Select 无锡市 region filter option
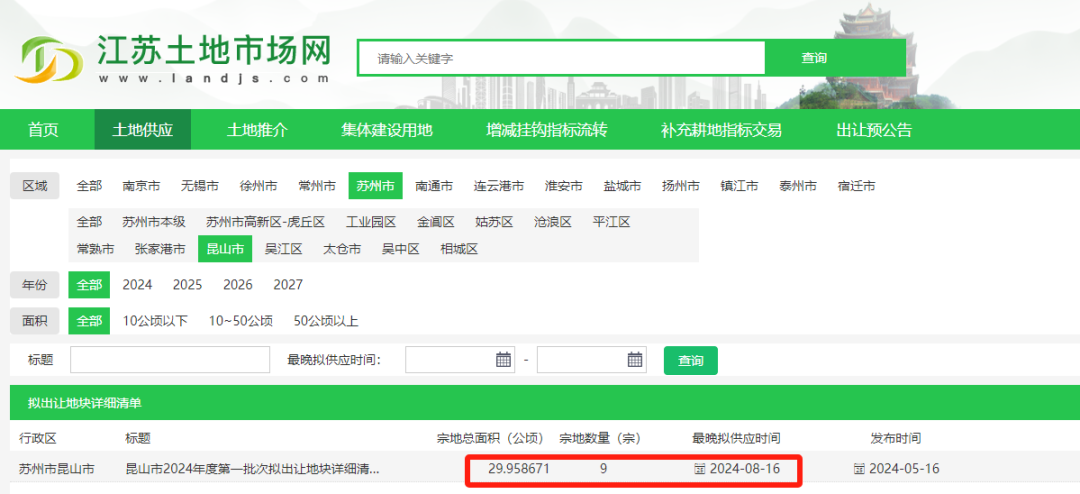1080x494 pixels. [200, 186]
